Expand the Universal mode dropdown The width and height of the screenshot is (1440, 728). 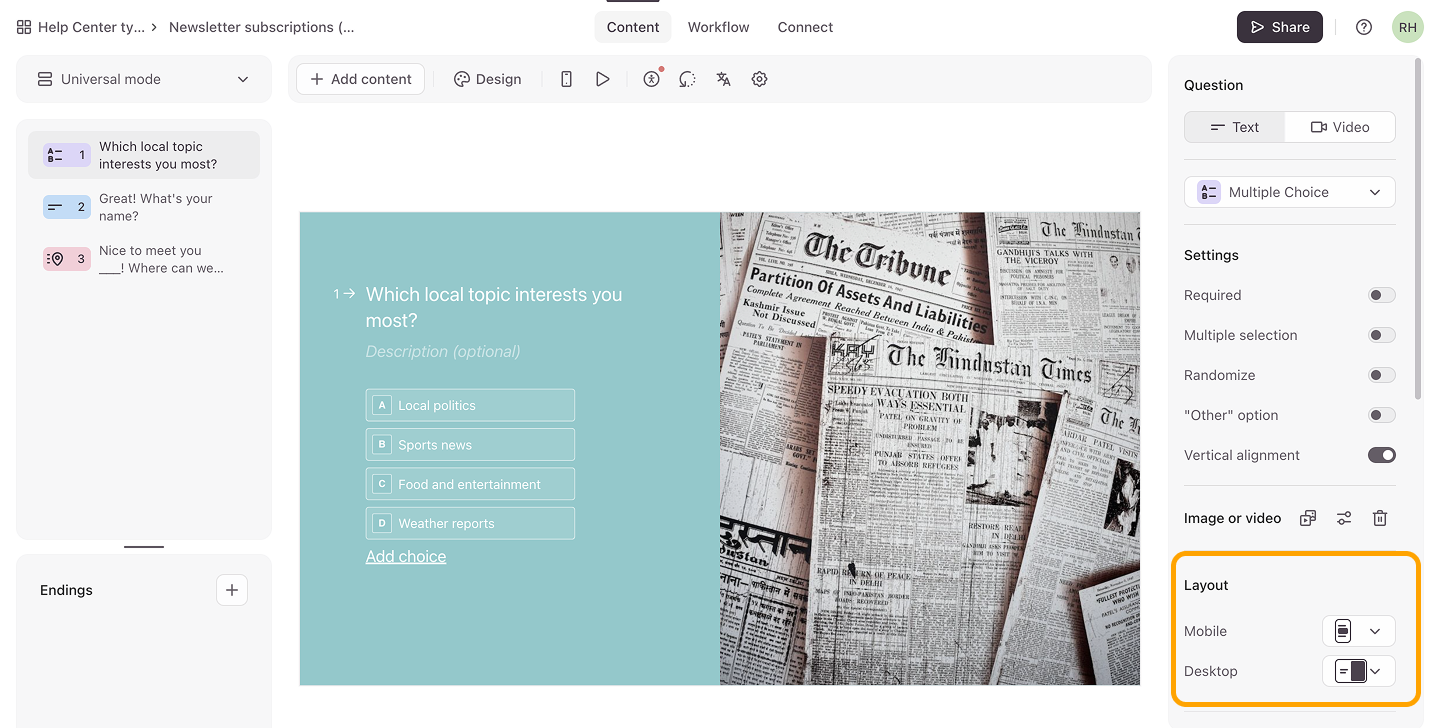144,79
